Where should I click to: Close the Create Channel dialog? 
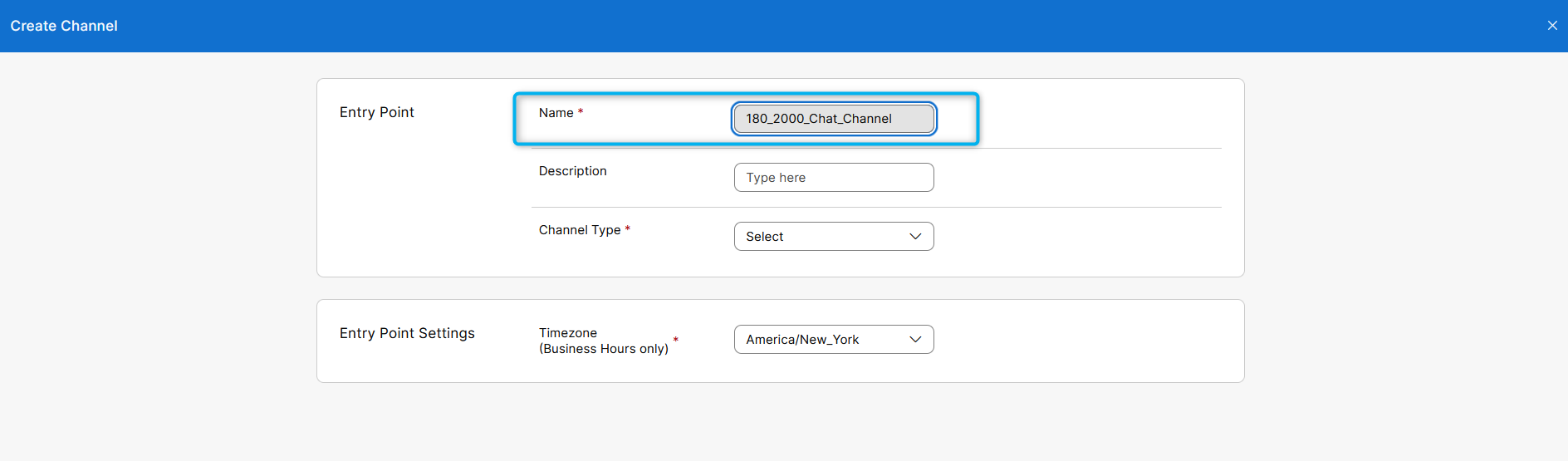pyautogui.click(x=1551, y=26)
